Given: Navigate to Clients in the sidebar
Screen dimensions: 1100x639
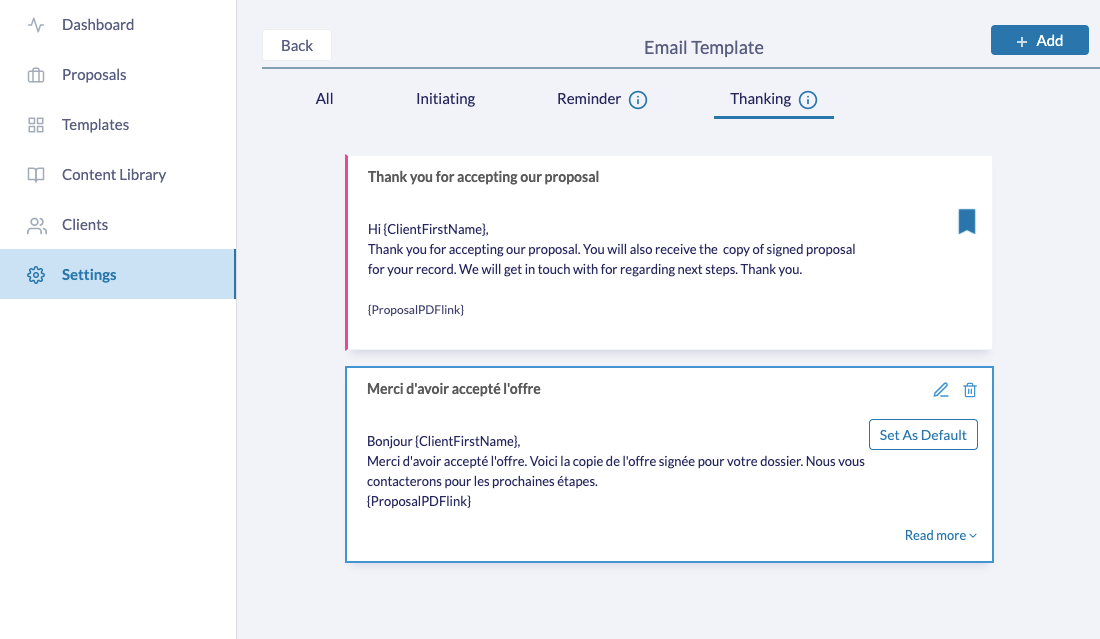Looking at the screenshot, I should pos(118,224).
